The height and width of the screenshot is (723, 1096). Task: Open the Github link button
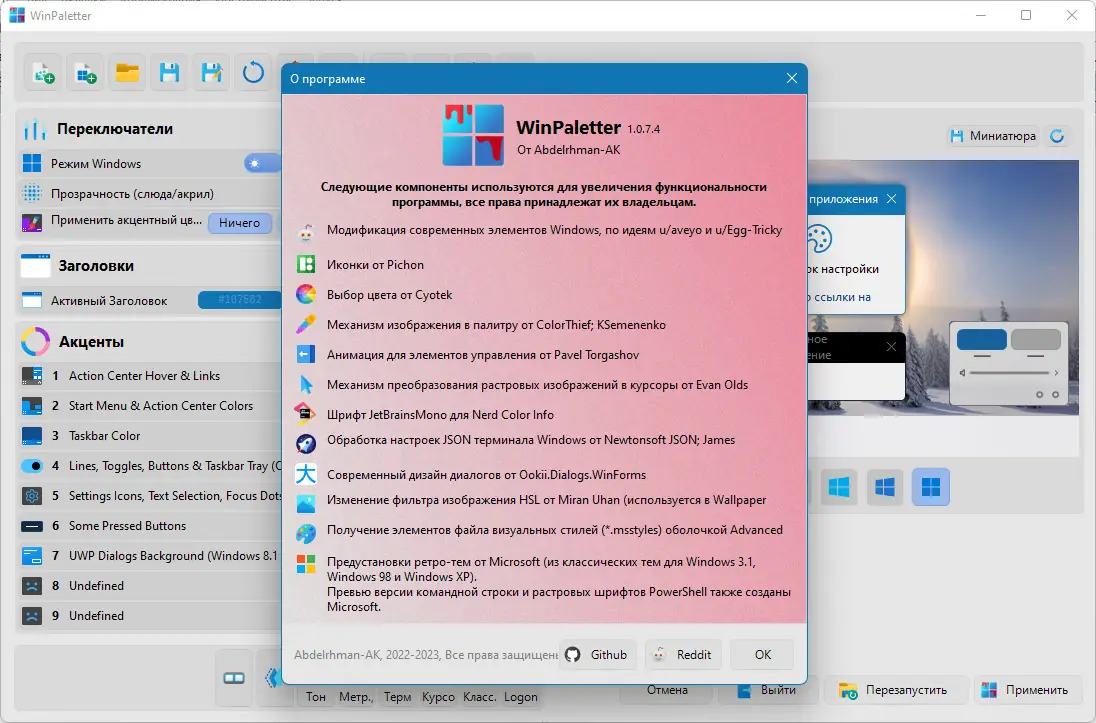(598, 654)
